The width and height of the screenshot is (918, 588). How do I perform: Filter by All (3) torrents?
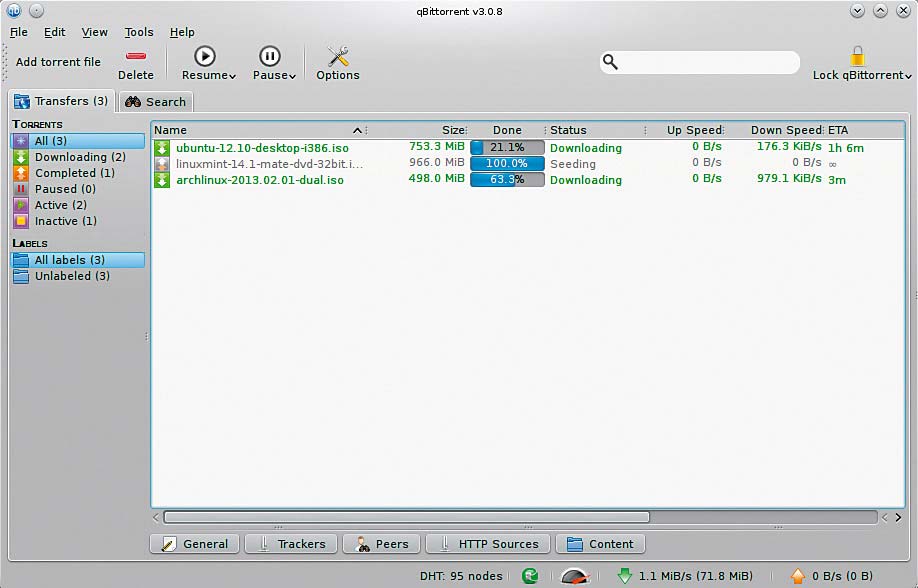(x=77, y=141)
